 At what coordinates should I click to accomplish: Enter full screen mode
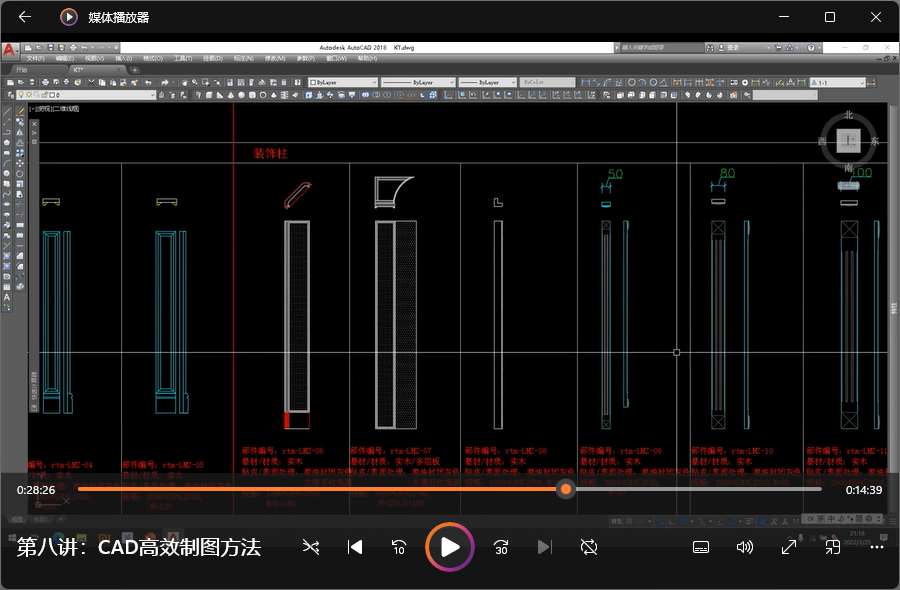[789, 547]
